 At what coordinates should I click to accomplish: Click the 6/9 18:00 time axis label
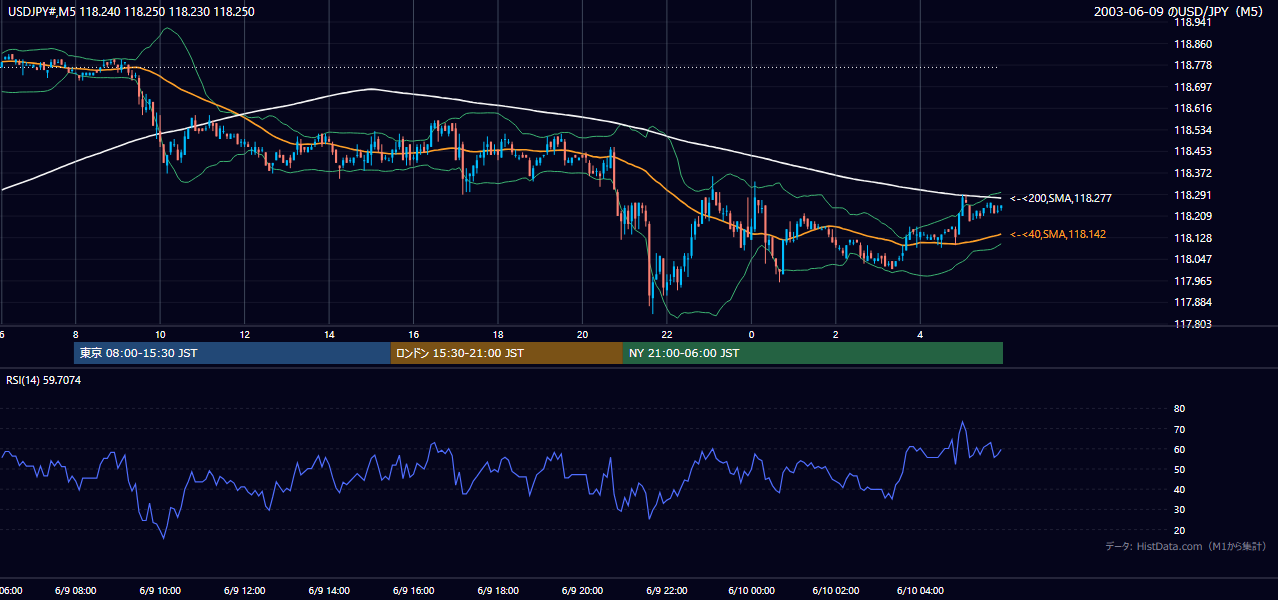pyautogui.click(x=498, y=591)
